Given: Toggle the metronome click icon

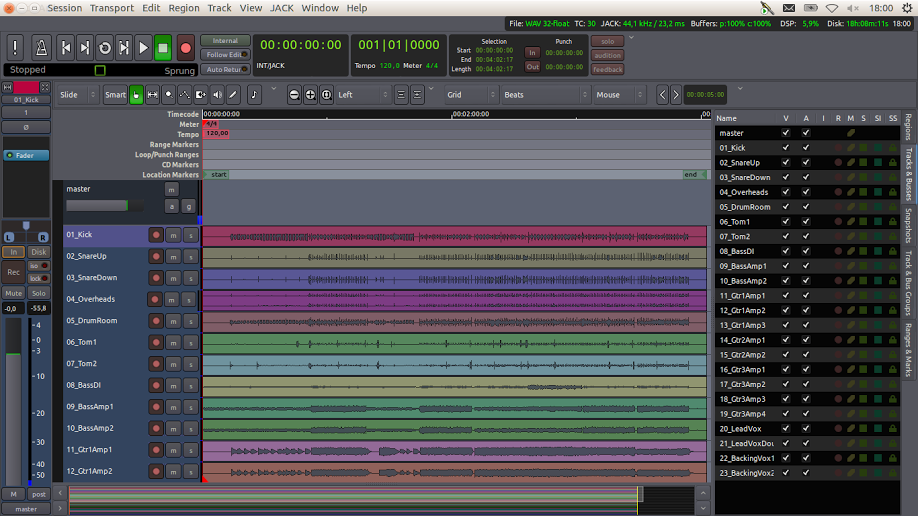Looking at the screenshot, I should coord(41,48).
